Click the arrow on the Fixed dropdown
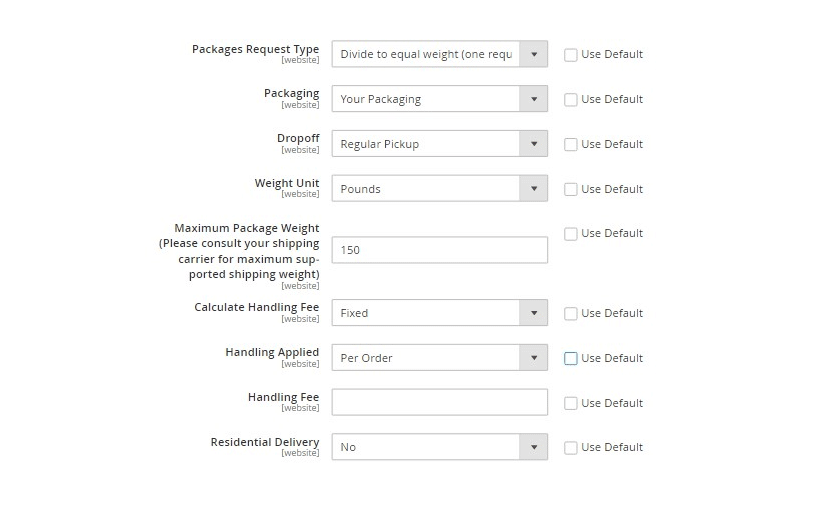The height and width of the screenshot is (509, 837). coord(533,313)
